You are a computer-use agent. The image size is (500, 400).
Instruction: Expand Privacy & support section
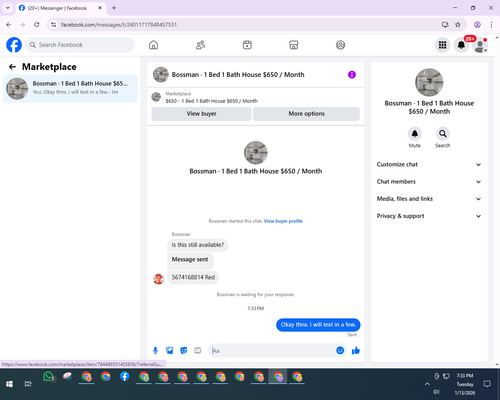click(x=429, y=216)
